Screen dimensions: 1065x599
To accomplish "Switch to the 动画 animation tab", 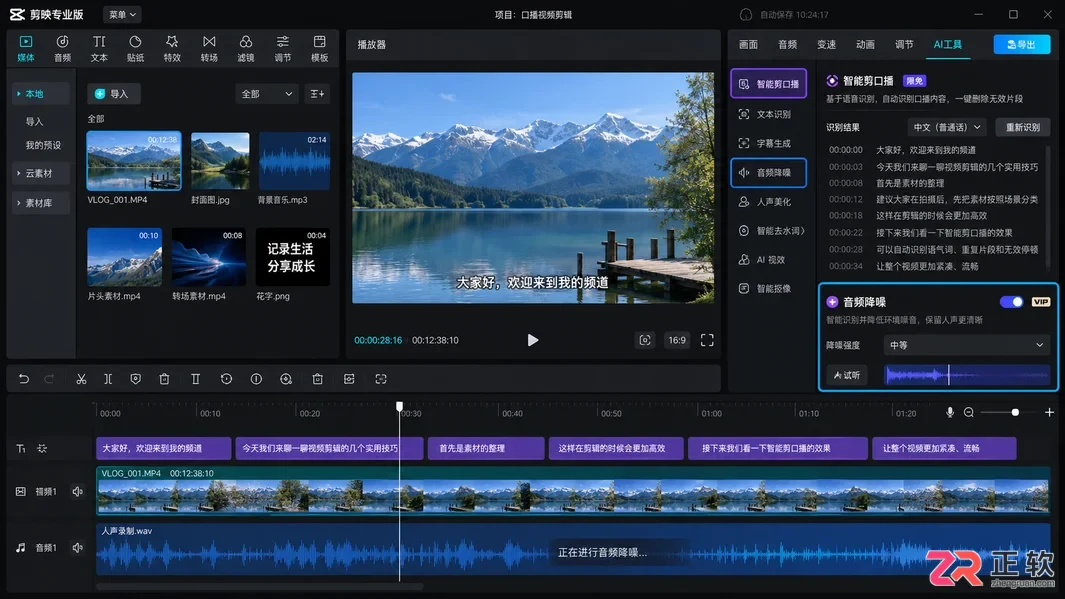I will [865, 45].
